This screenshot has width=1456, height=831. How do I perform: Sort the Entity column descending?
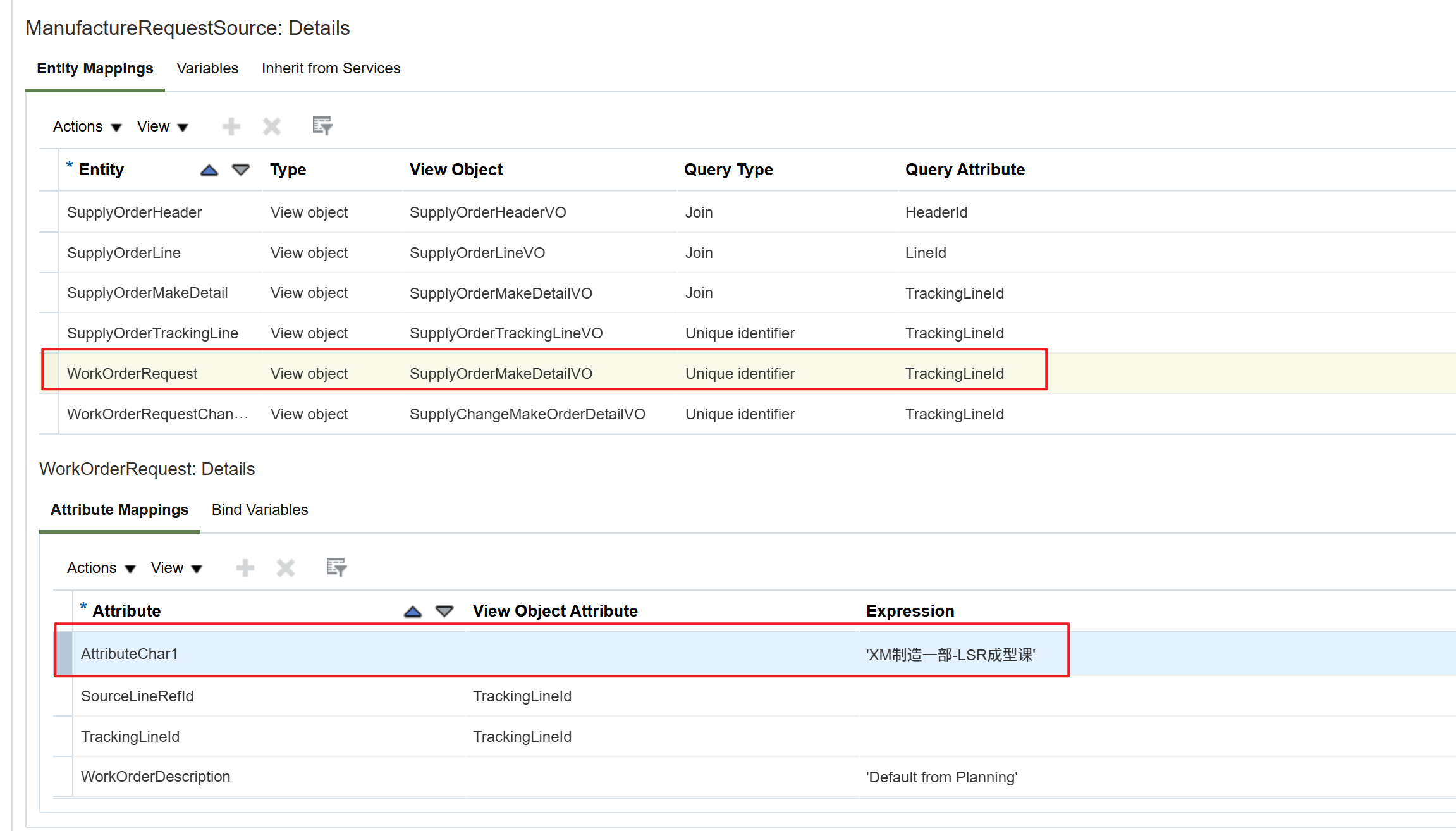pos(240,169)
